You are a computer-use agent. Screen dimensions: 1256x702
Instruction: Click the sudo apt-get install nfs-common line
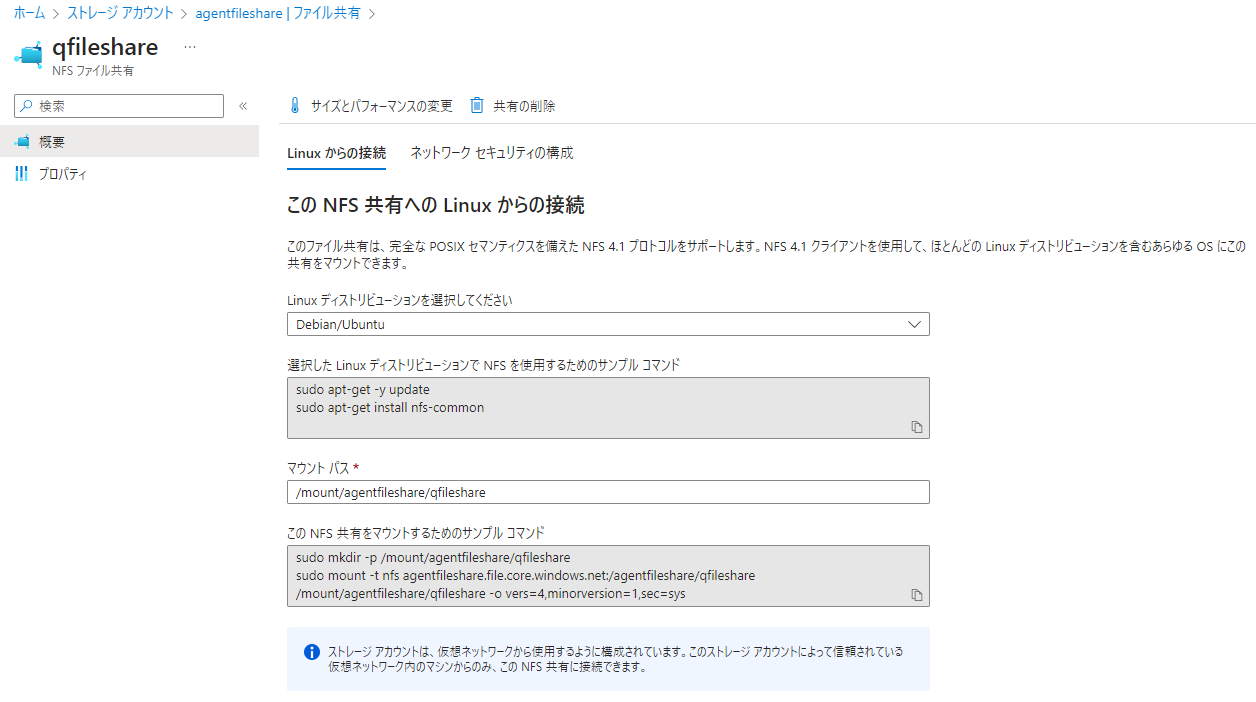coord(390,407)
